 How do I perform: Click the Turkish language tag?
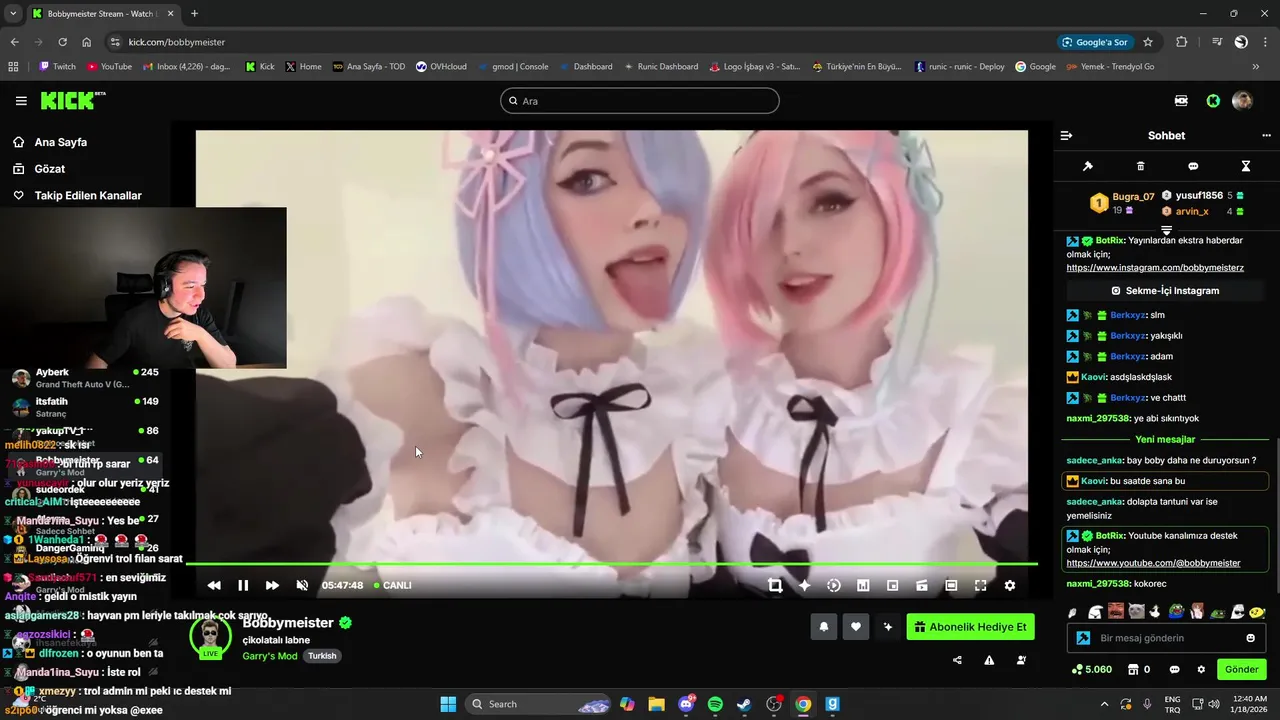pyautogui.click(x=322, y=656)
